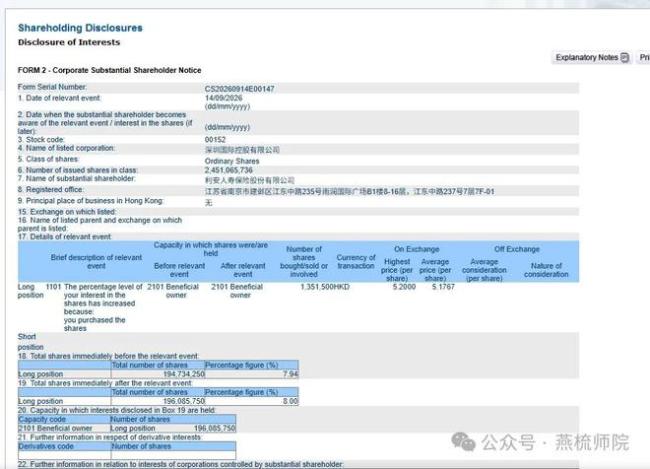
Task: Click highest price value 5.2000
Action: (x=404, y=287)
